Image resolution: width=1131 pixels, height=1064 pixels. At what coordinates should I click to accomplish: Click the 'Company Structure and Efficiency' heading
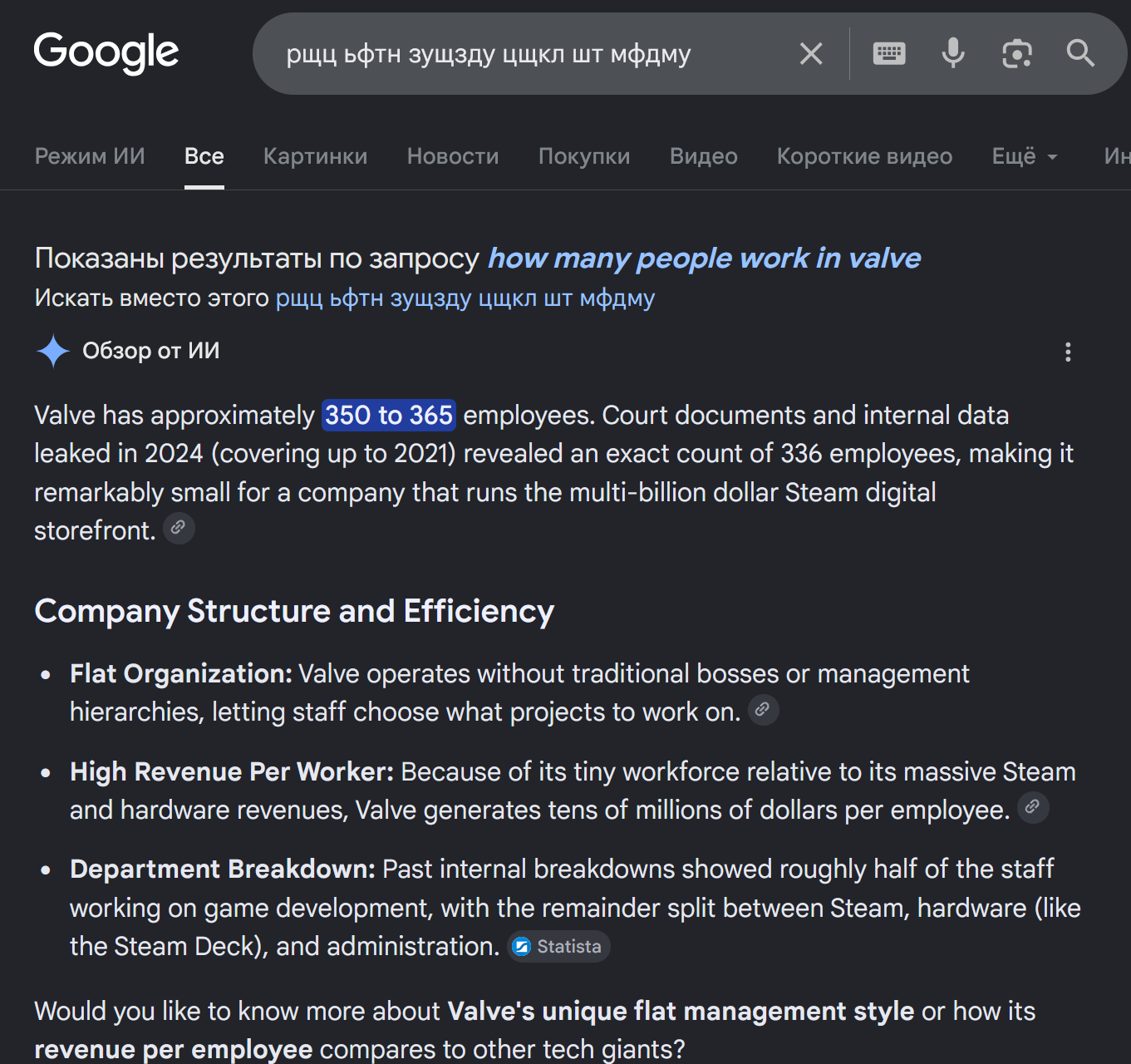[x=294, y=611]
